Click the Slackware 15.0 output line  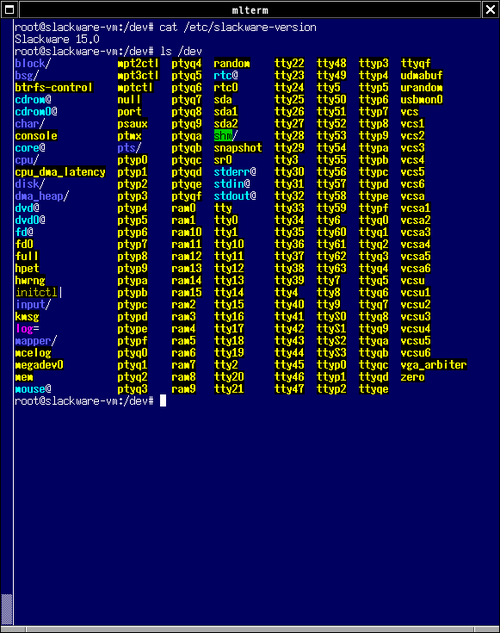pyautogui.click(x=57, y=40)
